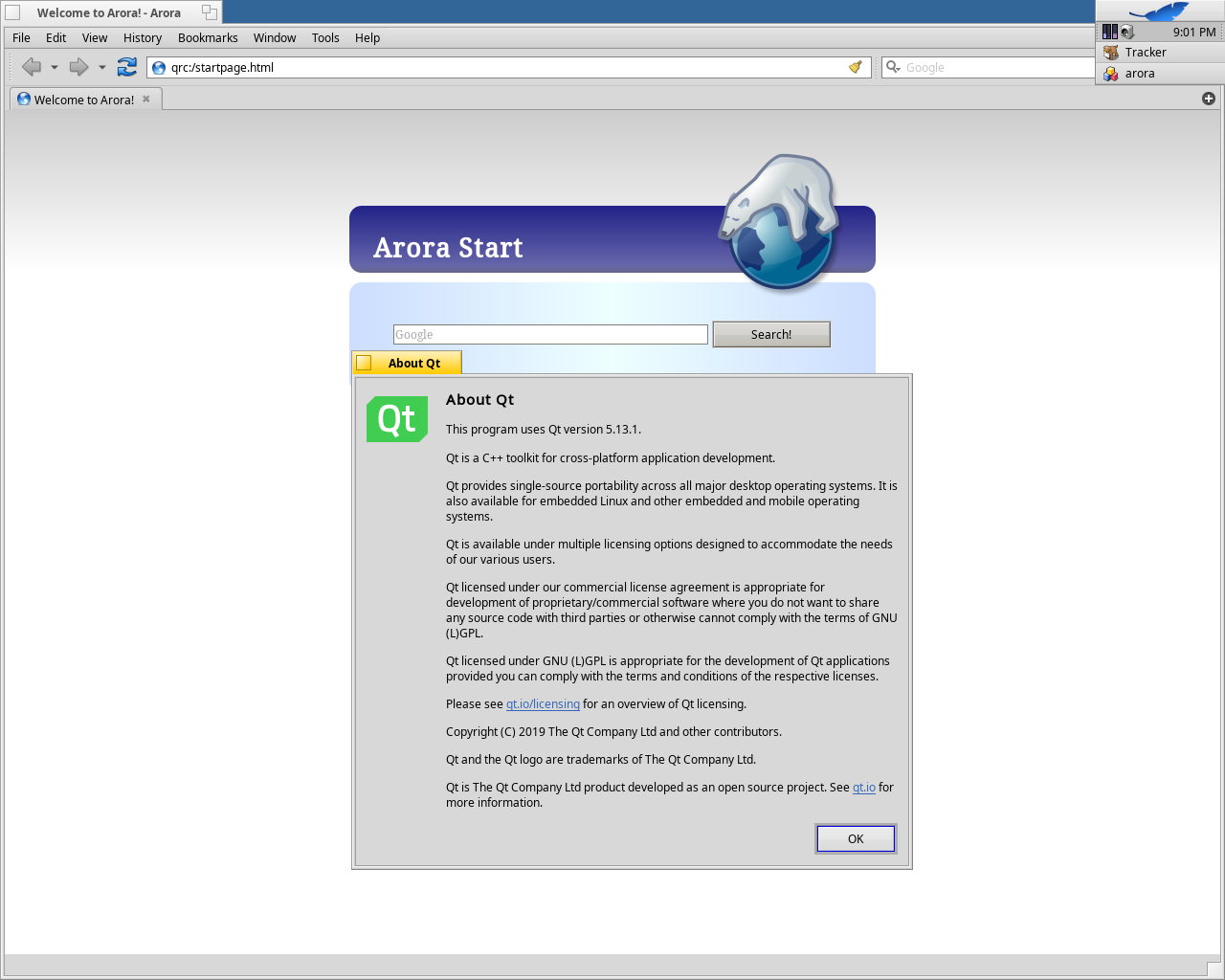The image size is (1225, 980).
Task: Go forward with the right arrow icon
Action: coord(78,67)
